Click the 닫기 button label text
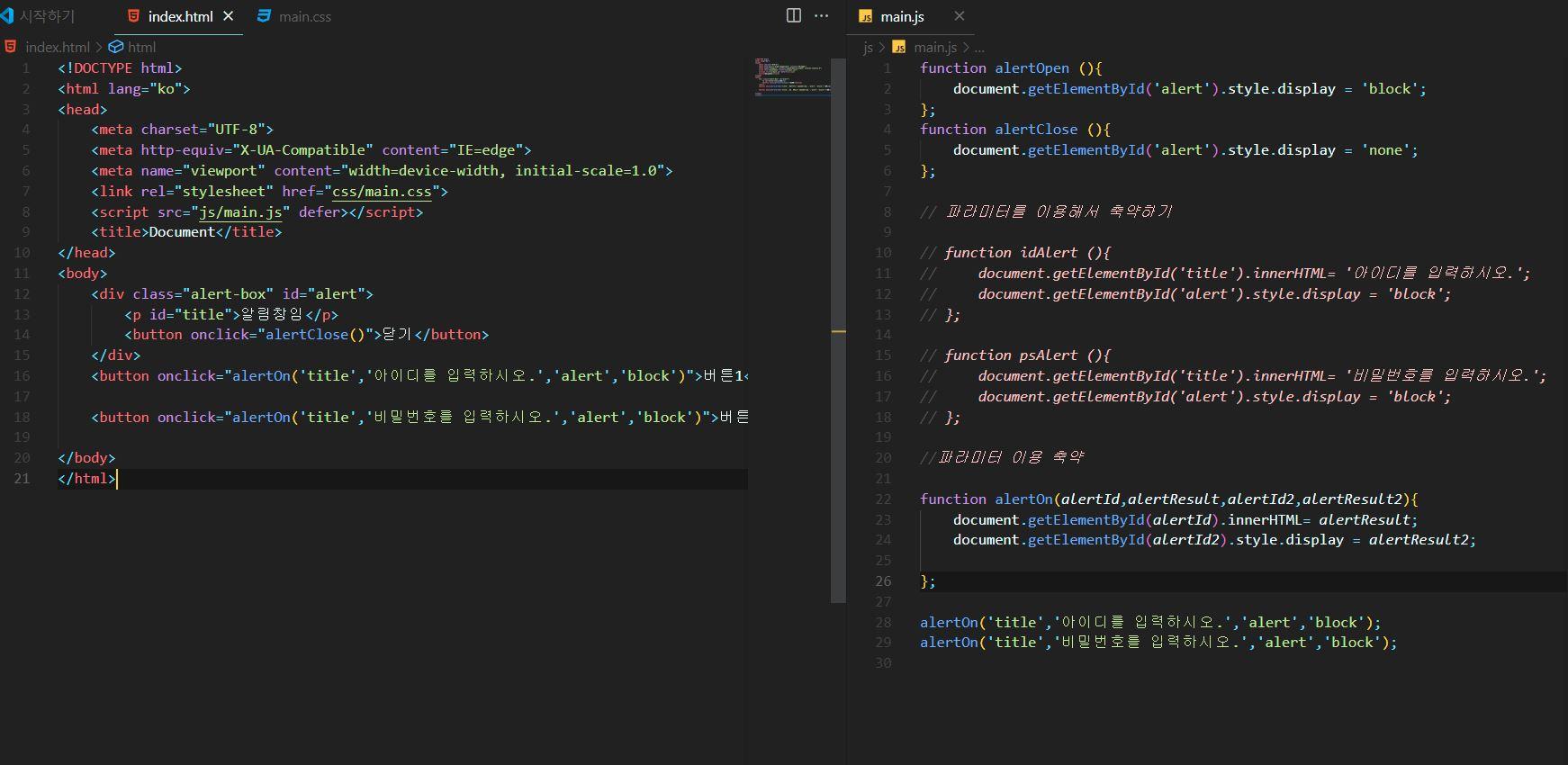The height and width of the screenshot is (765, 1568). pos(397,334)
